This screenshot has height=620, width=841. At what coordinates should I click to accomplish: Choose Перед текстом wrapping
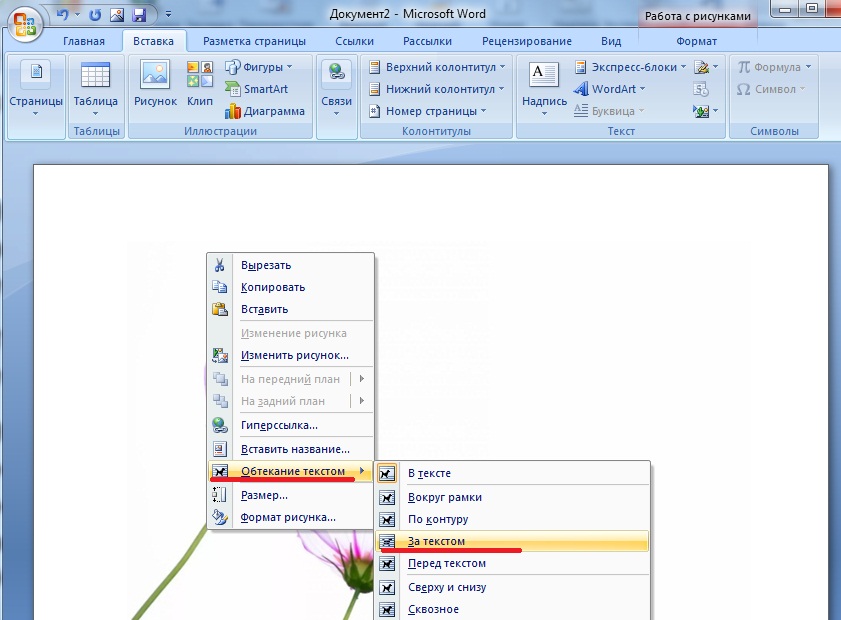pyautogui.click(x=512, y=563)
